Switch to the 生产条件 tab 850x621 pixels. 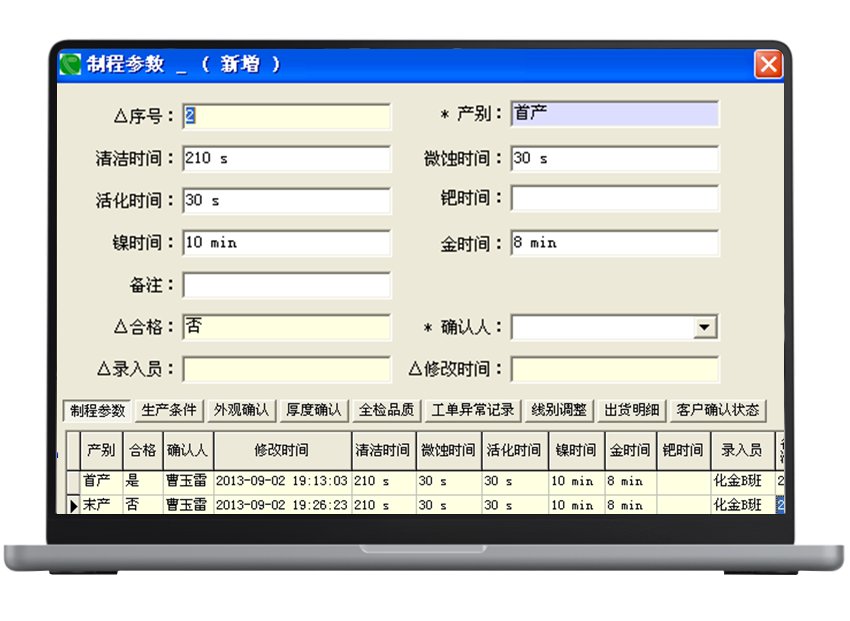[x=169, y=410]
